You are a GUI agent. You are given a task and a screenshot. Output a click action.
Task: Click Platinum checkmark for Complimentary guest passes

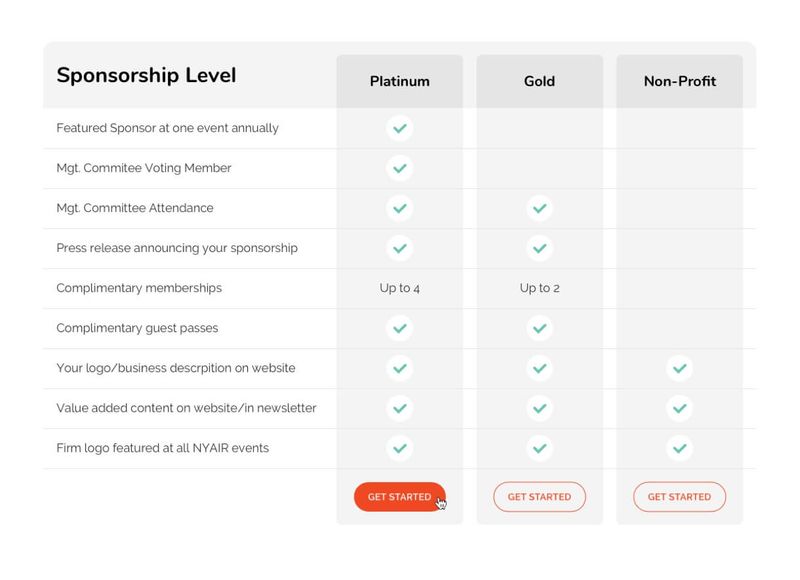399,328
